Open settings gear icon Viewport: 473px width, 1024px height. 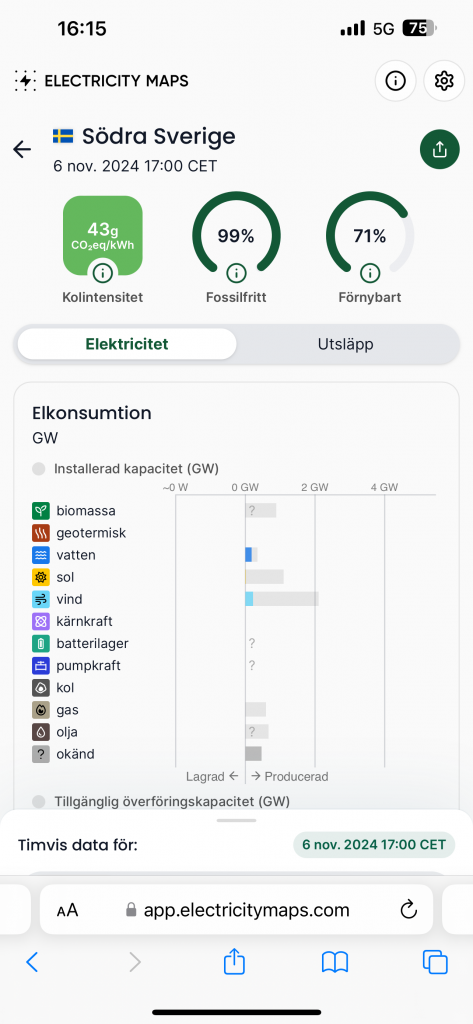pyautogui.click(x=444, y=81)
